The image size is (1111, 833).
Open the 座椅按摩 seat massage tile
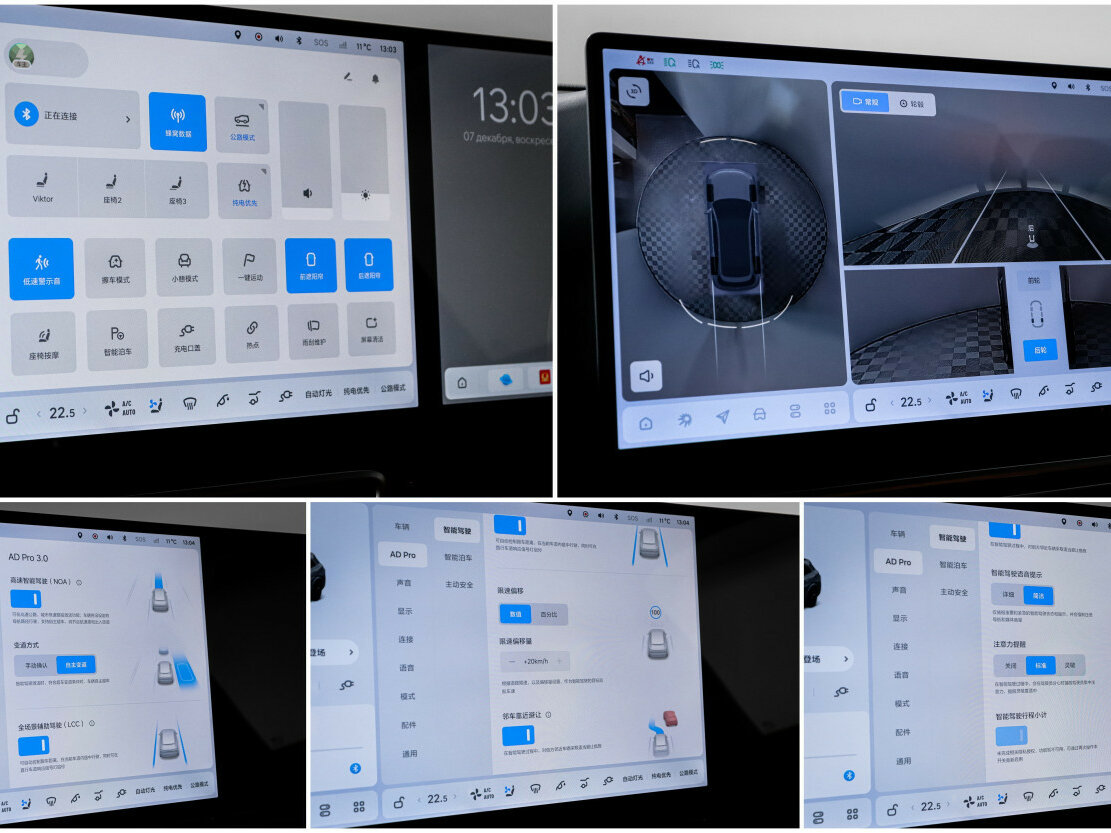(x=42, y=342)
